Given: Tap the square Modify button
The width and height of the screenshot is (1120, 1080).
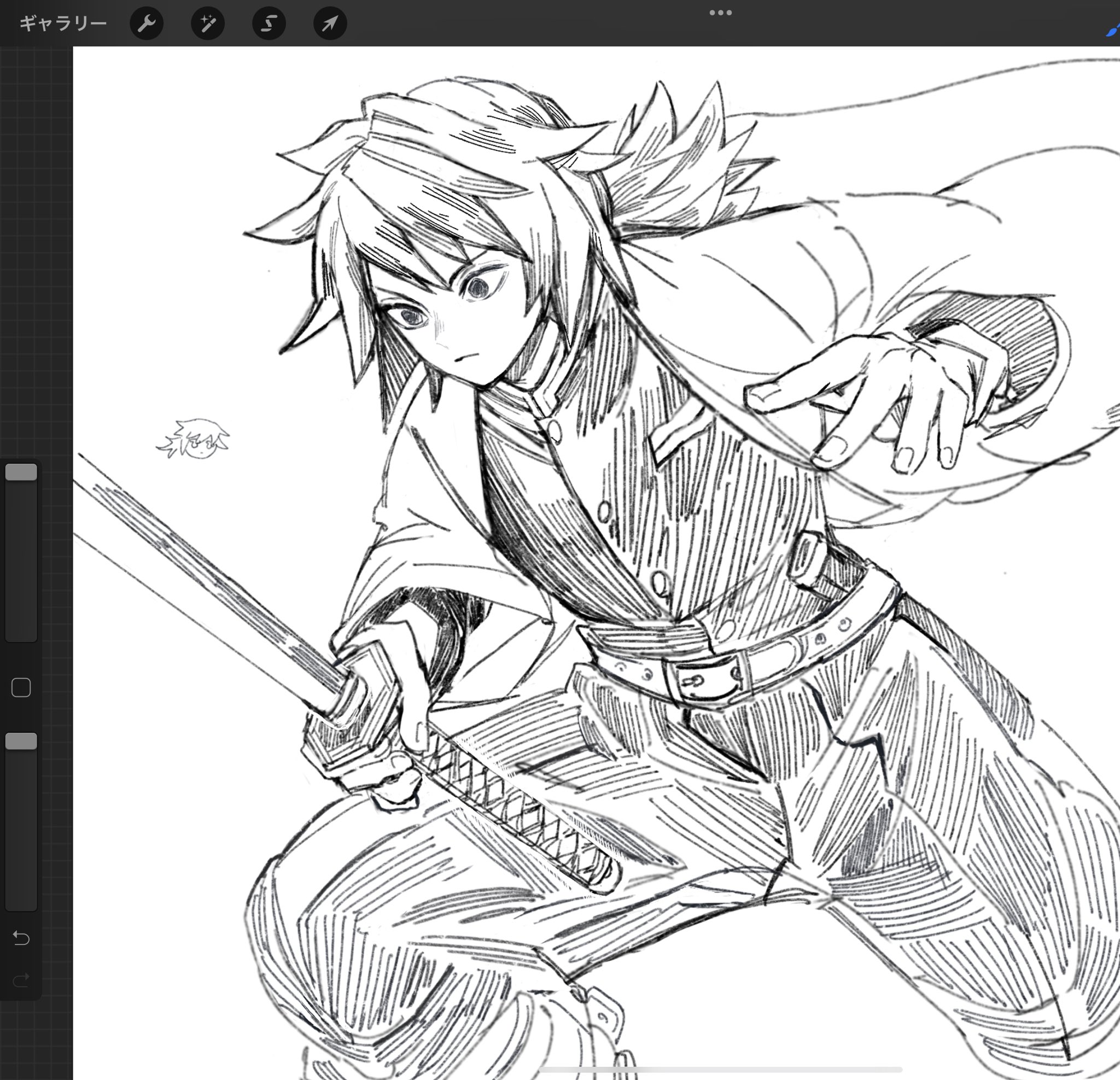Looking at the screenshot, I should [21, 687].
